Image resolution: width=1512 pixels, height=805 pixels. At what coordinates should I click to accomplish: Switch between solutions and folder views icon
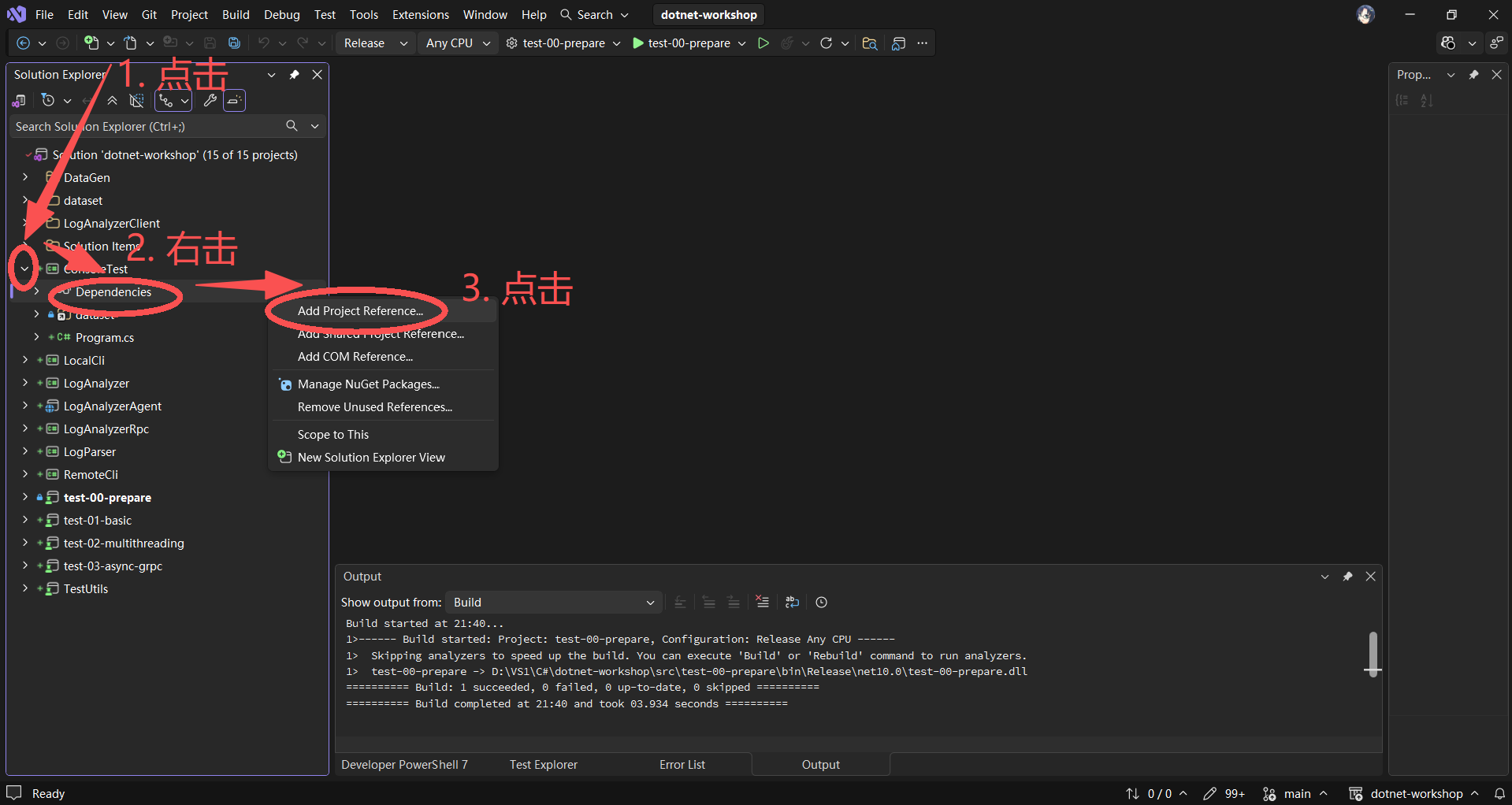click(20, 101)
